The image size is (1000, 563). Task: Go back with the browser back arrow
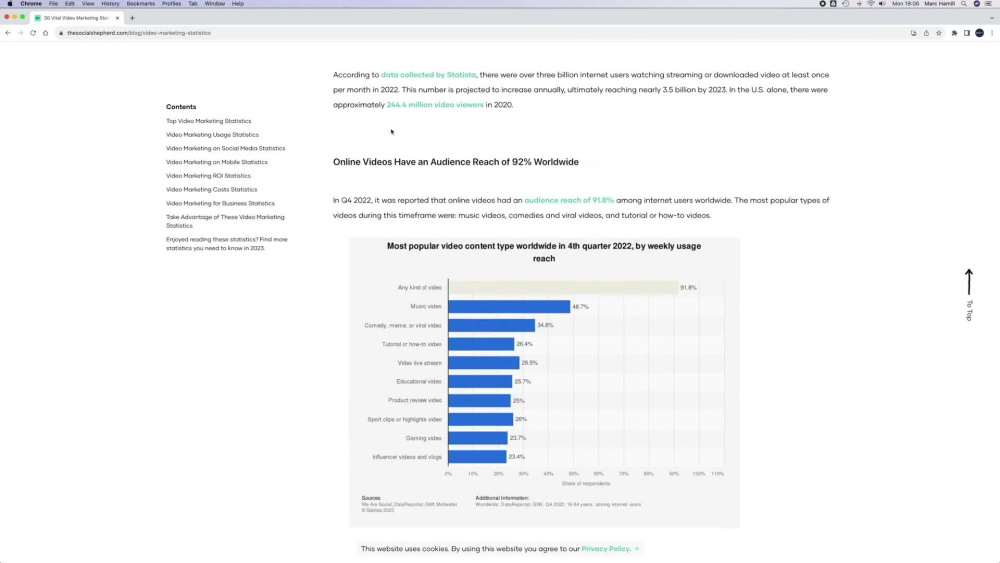[8, 33]
